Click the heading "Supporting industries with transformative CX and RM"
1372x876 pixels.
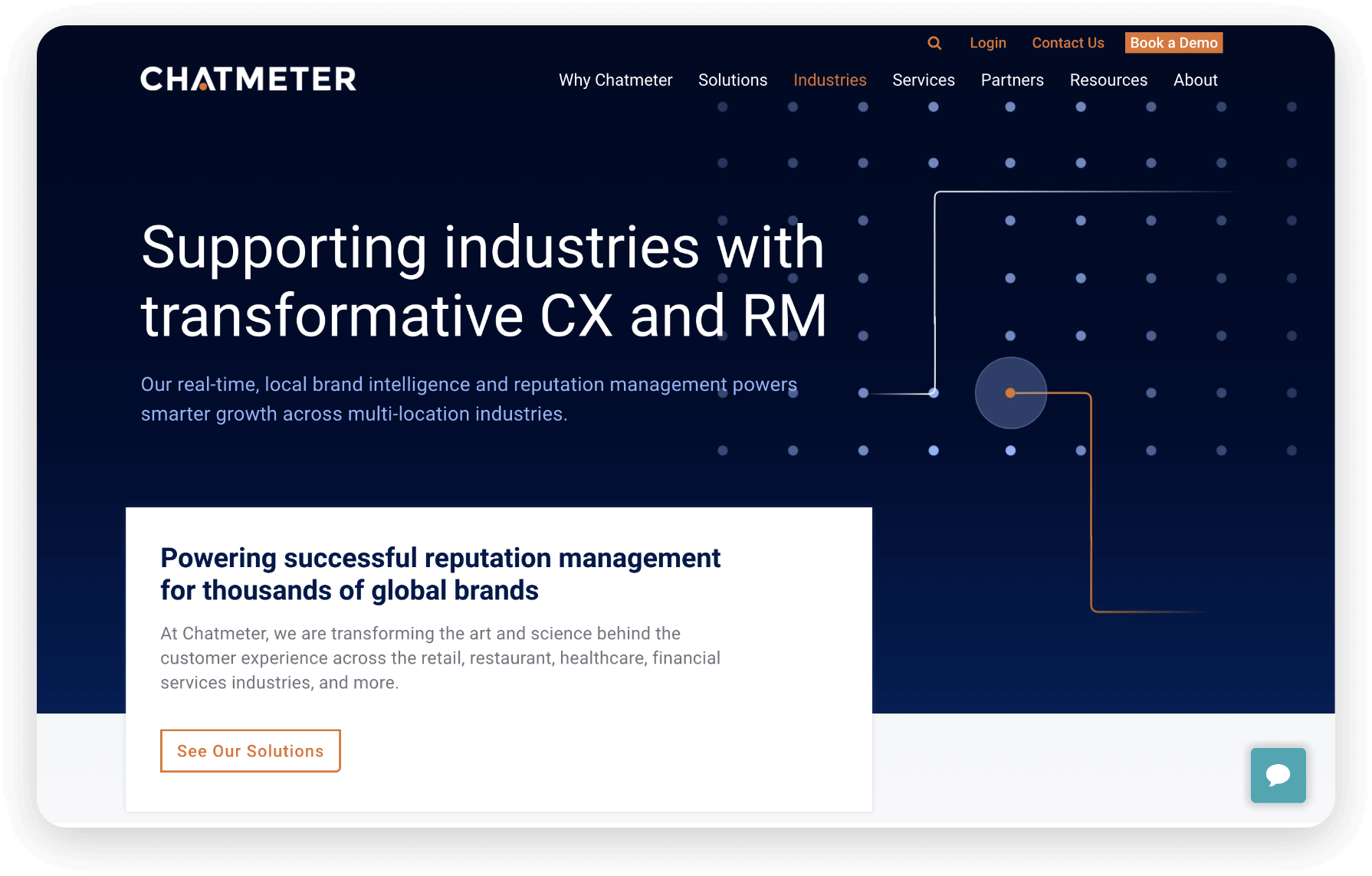pyautogui.click(x=484, y=281)
